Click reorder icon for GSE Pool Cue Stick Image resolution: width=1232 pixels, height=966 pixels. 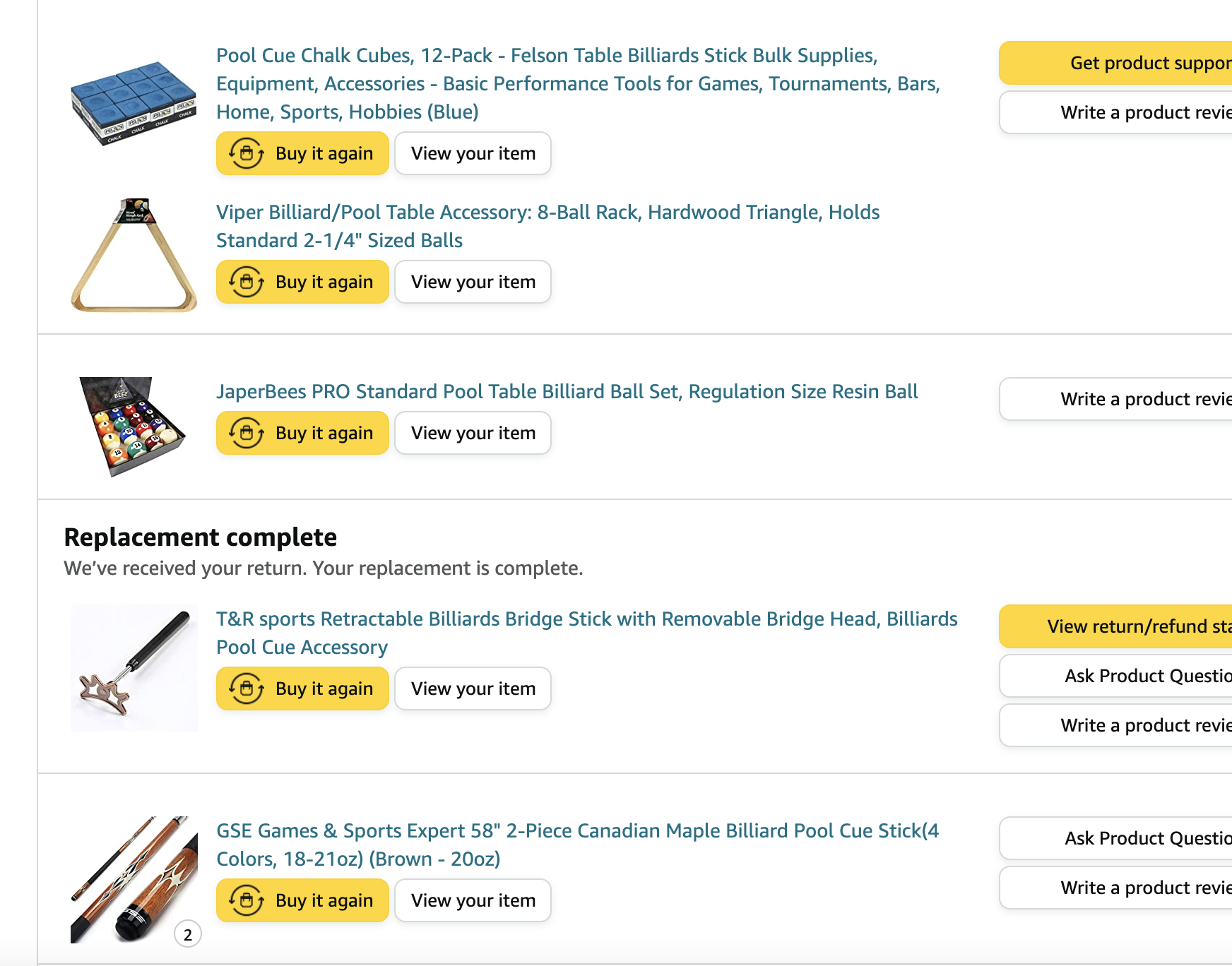point(246,900)
